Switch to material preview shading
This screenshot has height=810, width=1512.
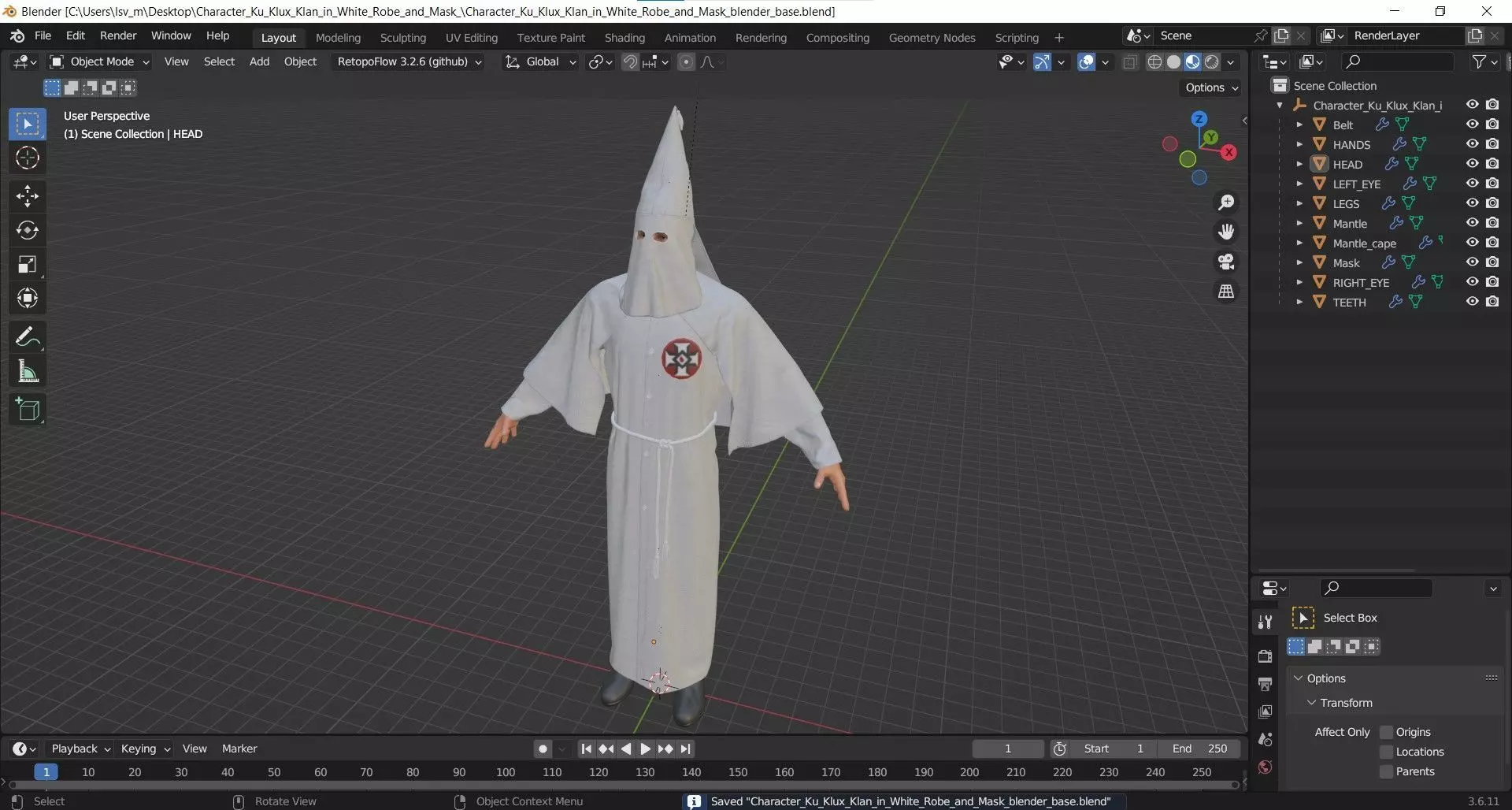tap(1192, 62)
